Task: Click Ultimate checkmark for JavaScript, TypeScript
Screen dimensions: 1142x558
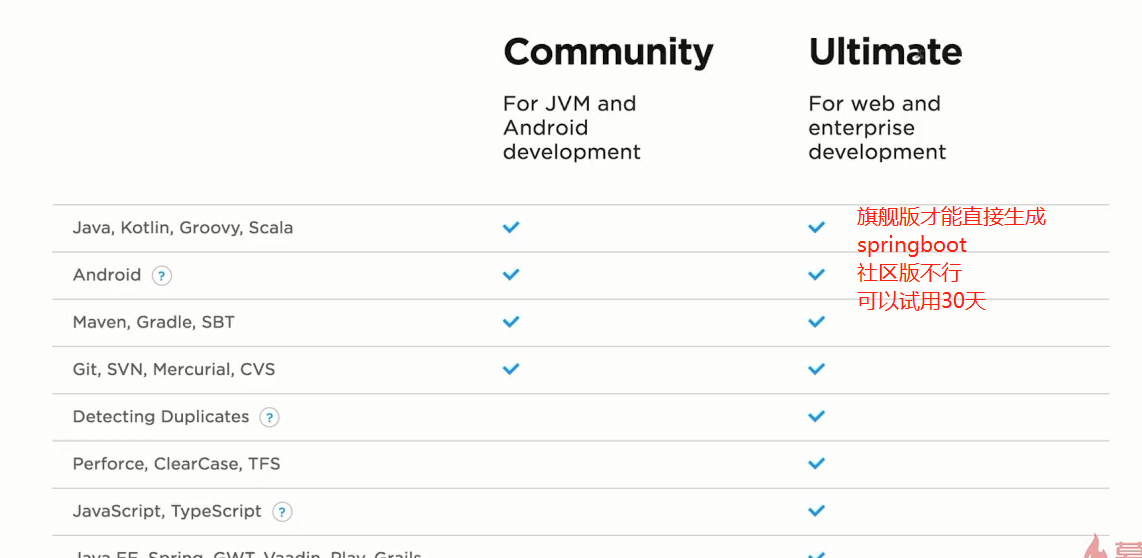Action: [x=816, y=511]
